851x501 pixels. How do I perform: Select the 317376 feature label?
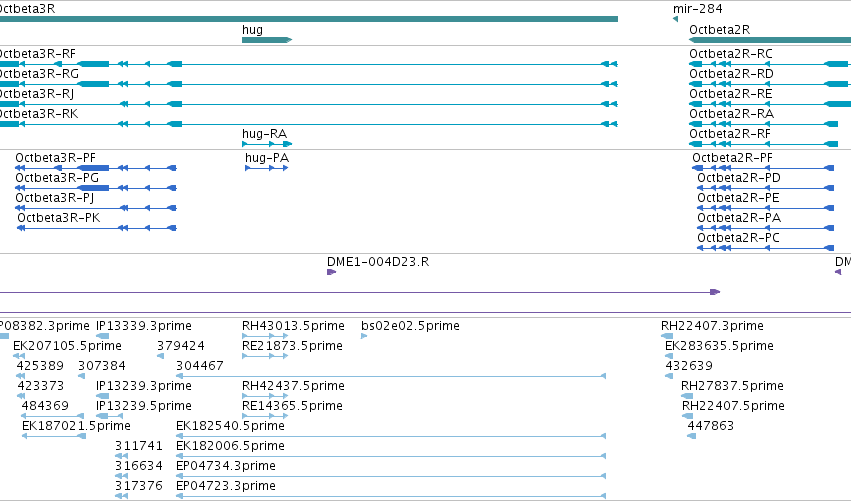138,487
